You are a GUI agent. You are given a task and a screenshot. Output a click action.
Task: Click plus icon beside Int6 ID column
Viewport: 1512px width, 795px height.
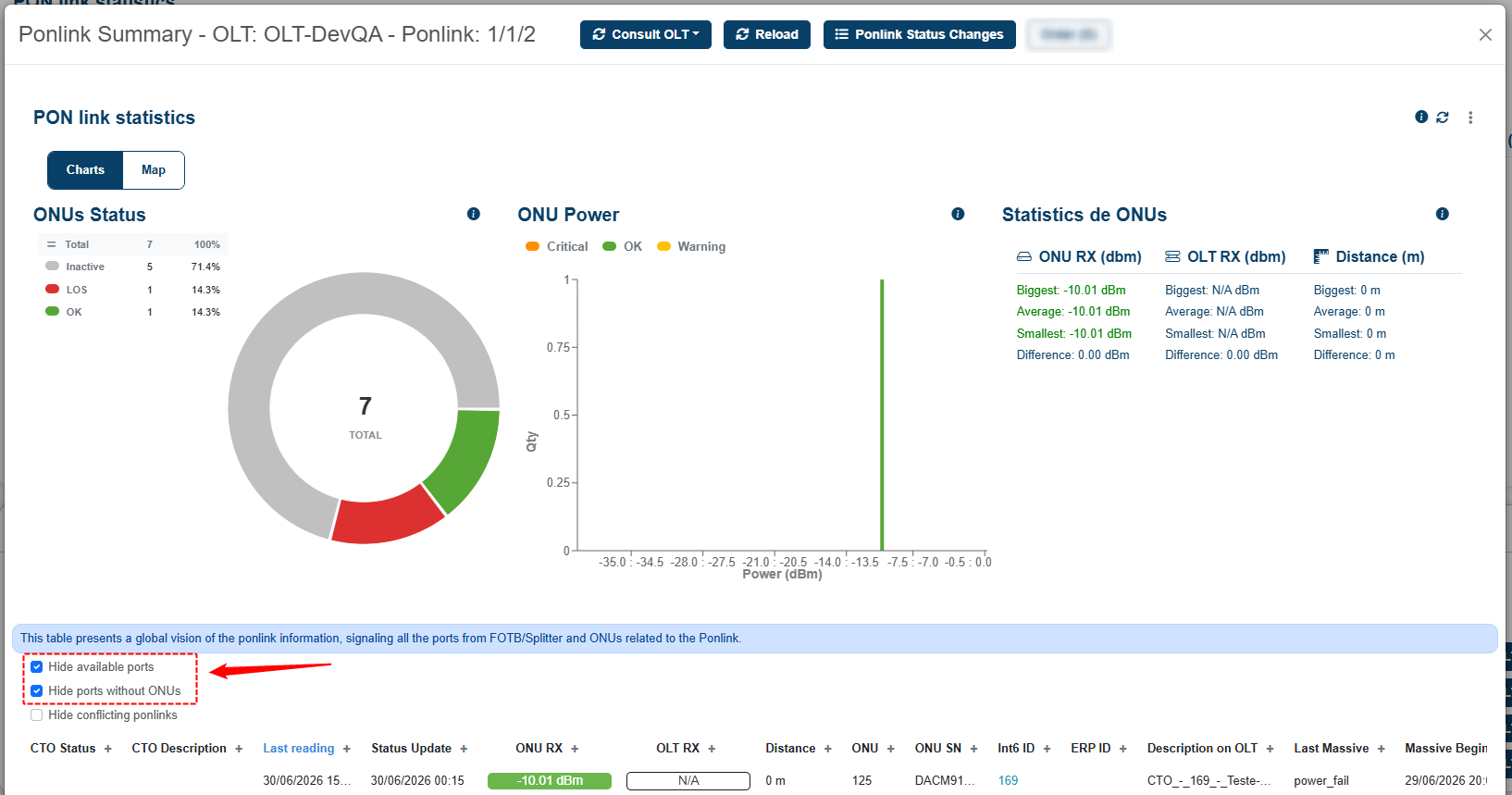(1047, 749)
